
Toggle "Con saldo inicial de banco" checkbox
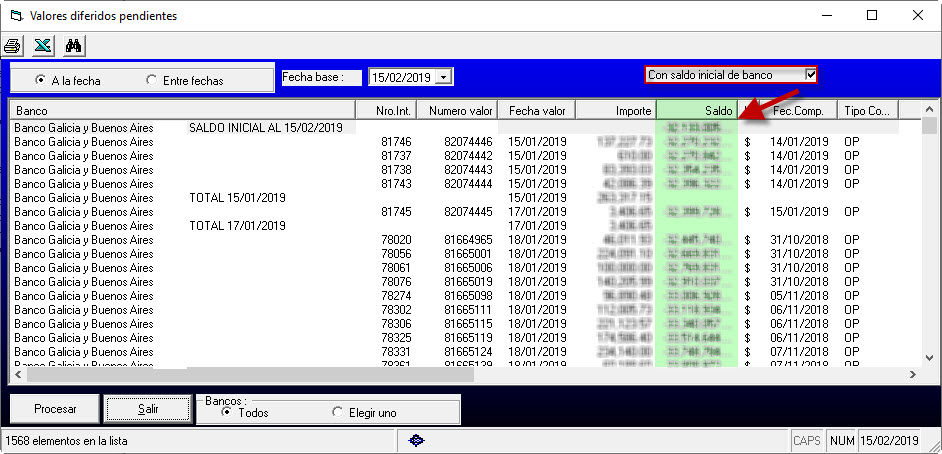pyautogui.click(x=811, y=75)
